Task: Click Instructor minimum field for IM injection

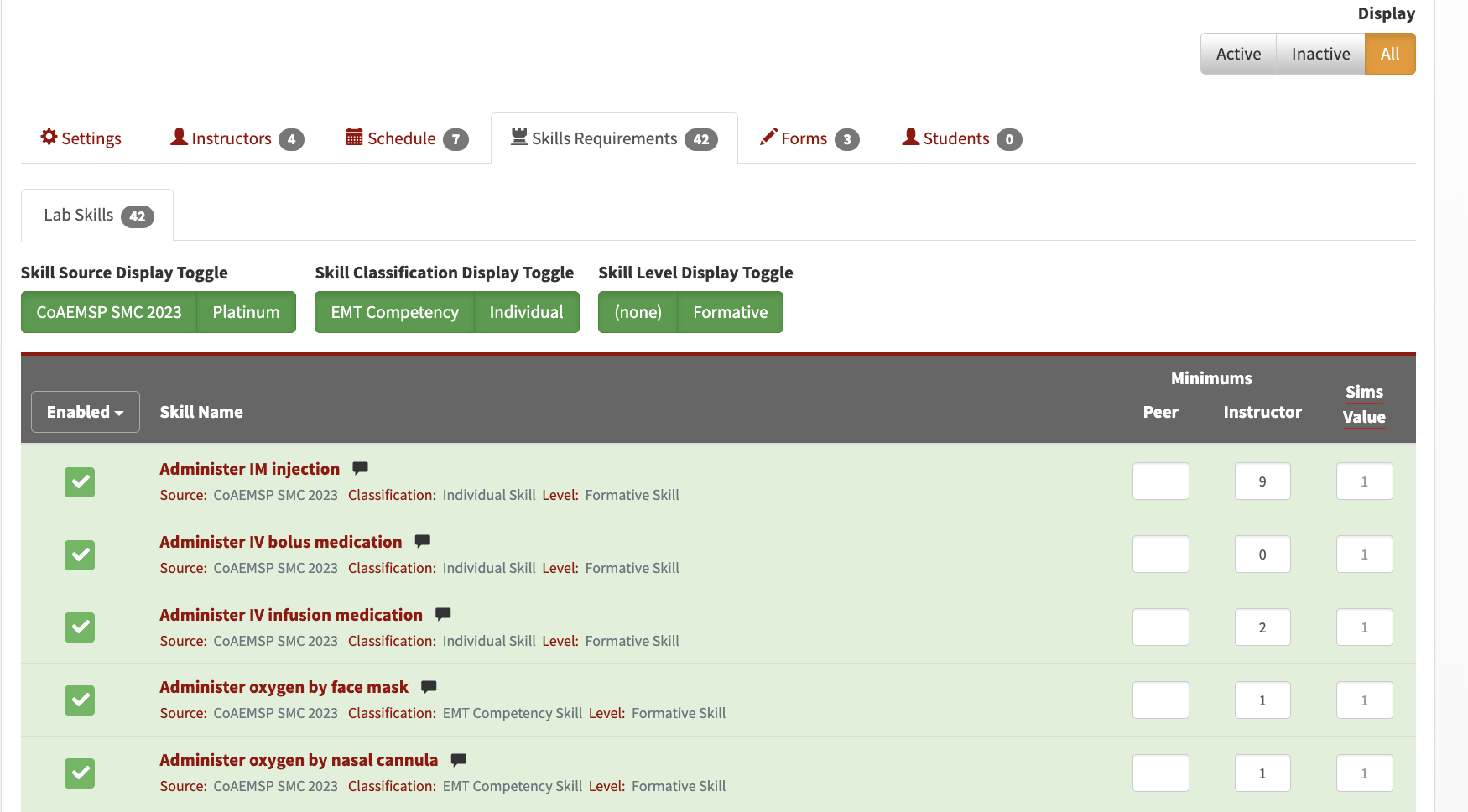Action: point(1262,481)
